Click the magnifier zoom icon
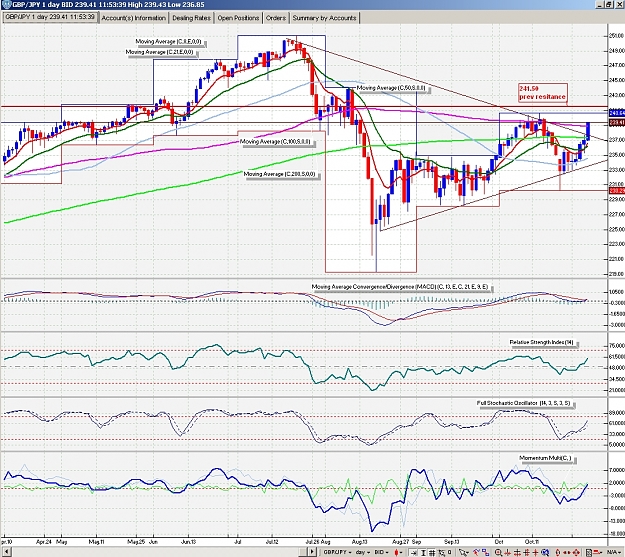 (x=498, y=553)
